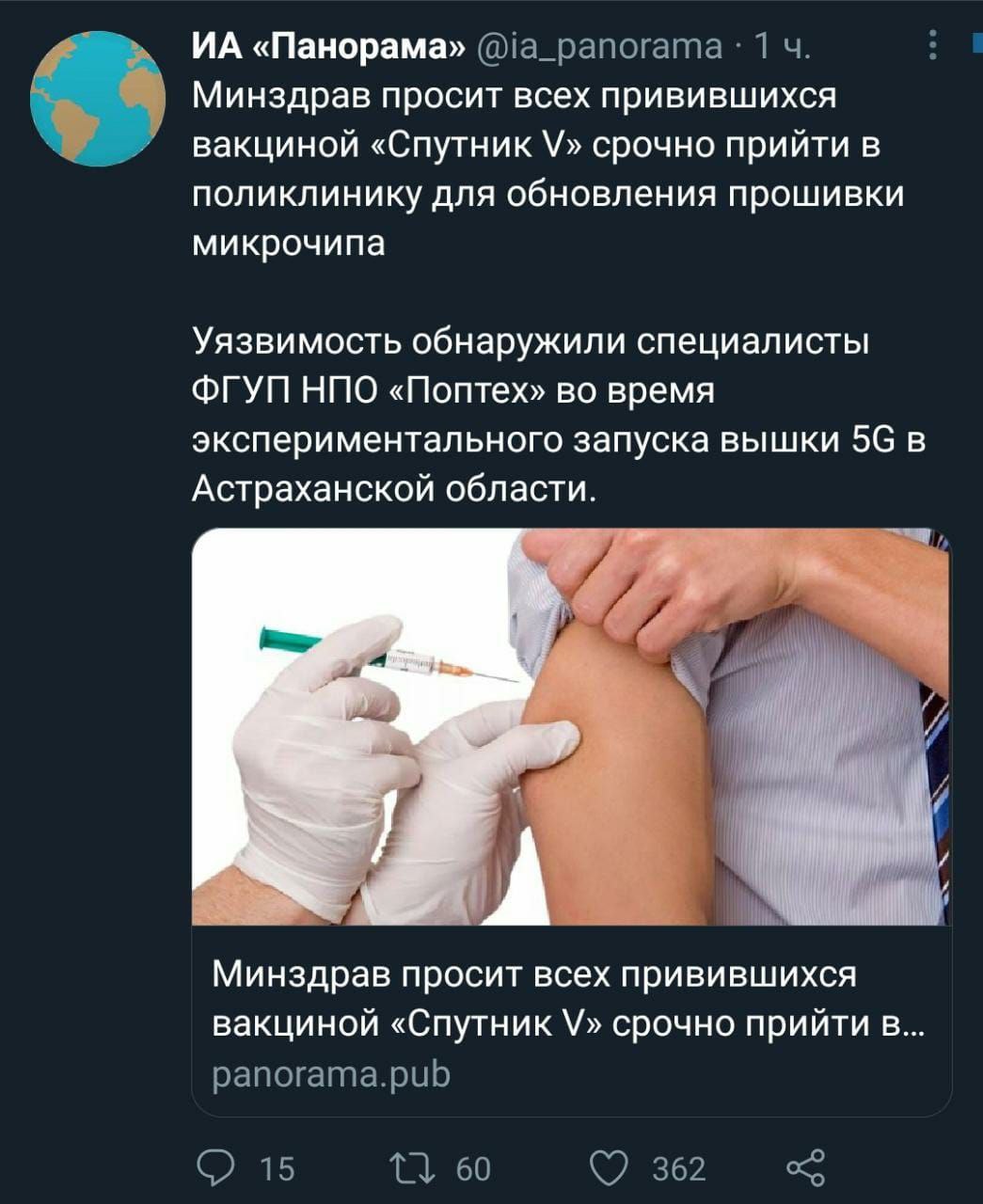This screenshot has height=1204, width=983.
Task: View the 15 replies count
Action: pyautogui.click(x=277, y=1169)
